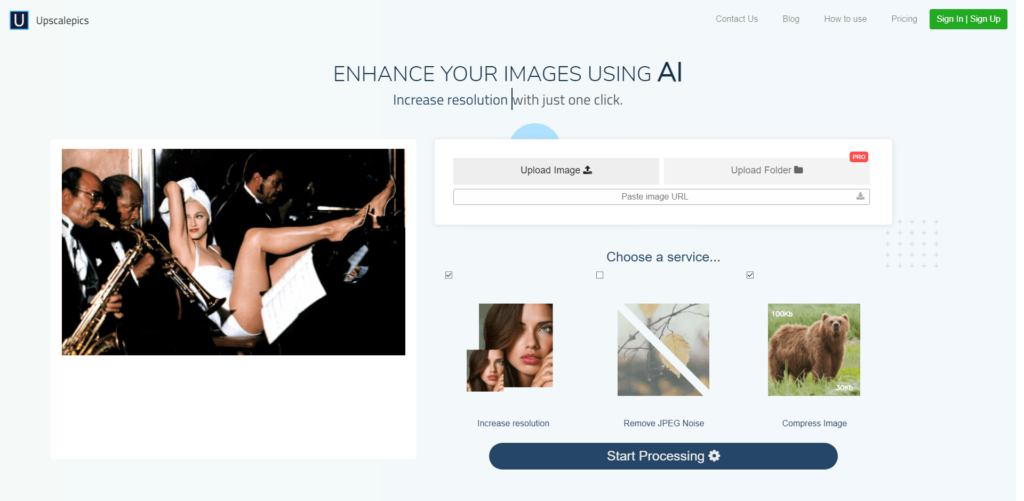
Task: Click the Increase resolution with one click subtitle
Action: pyautogui.click(x=507, y=100)
